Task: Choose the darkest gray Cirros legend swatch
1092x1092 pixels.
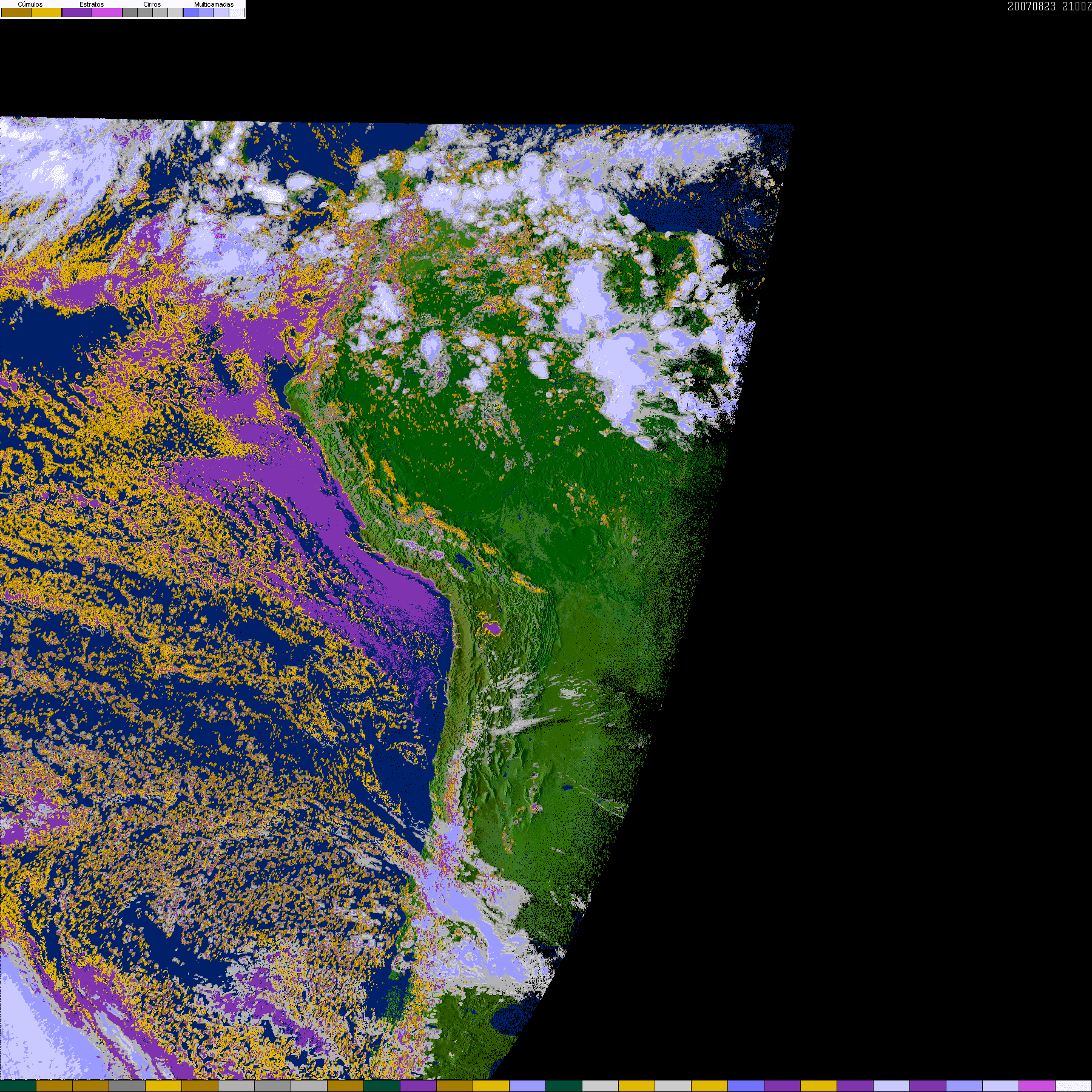Action: click(x=130, y=12)
